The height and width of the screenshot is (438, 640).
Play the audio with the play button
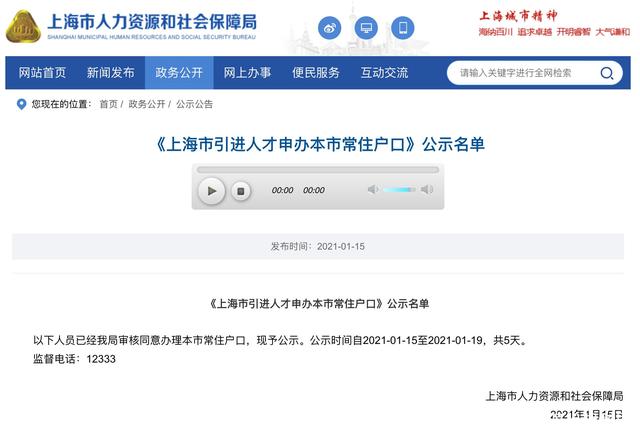pyautogui.click(x=211, y=191)
